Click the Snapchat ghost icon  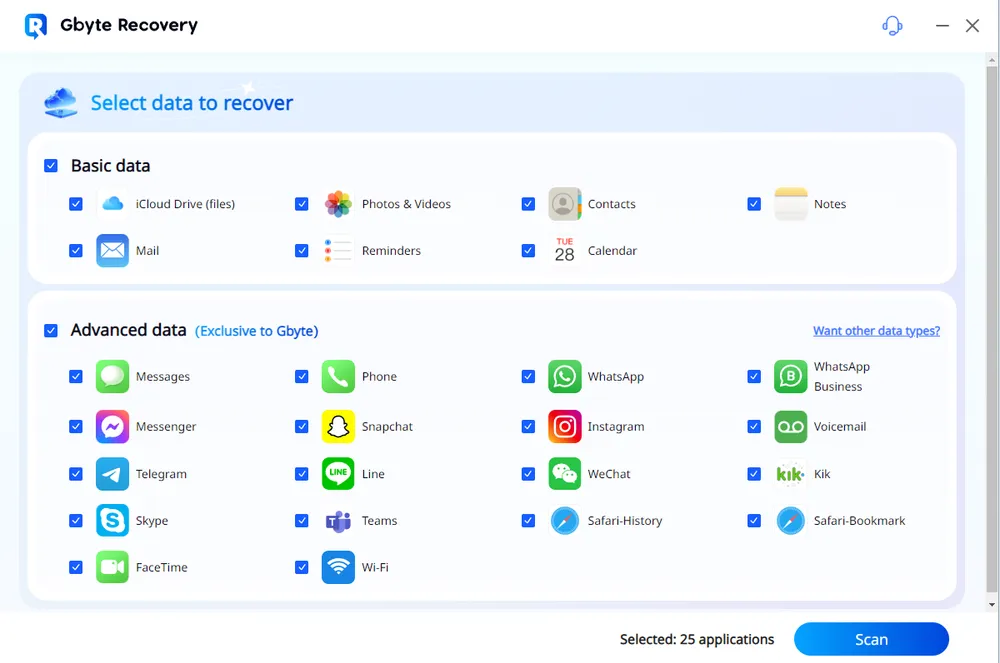(x=338, y=426)
